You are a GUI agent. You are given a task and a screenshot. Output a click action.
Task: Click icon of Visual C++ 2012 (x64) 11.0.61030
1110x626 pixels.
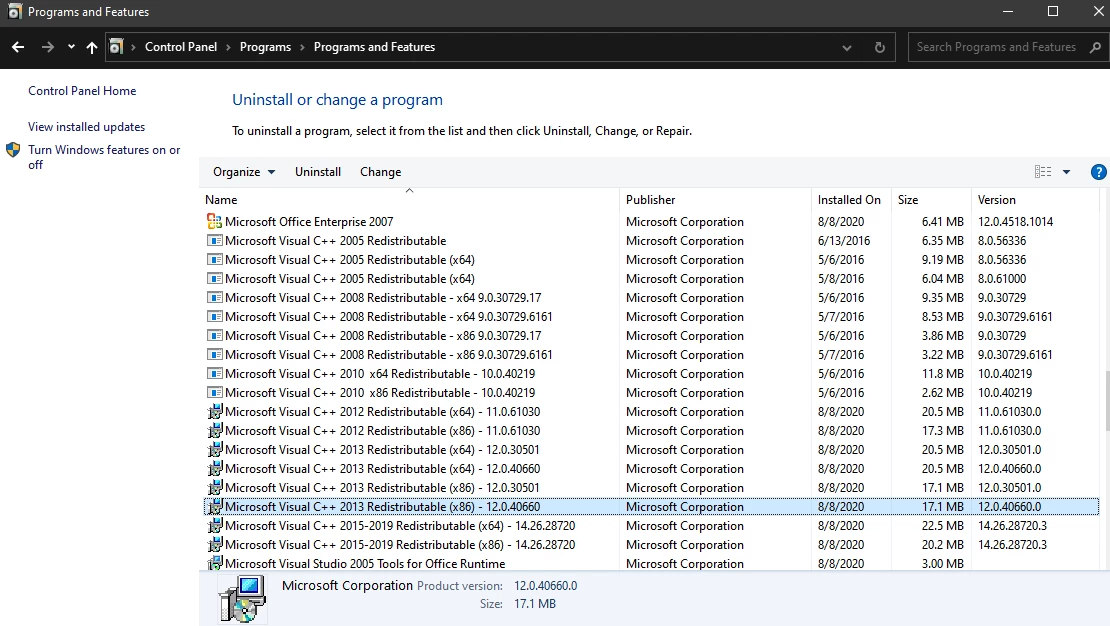click(x=214, y=411)
